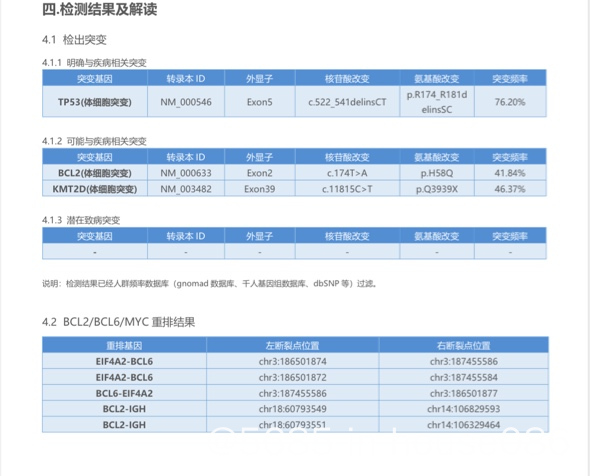
Task: Select the 4.1.3 潜在致病突变 subheading
Action: 81,220
